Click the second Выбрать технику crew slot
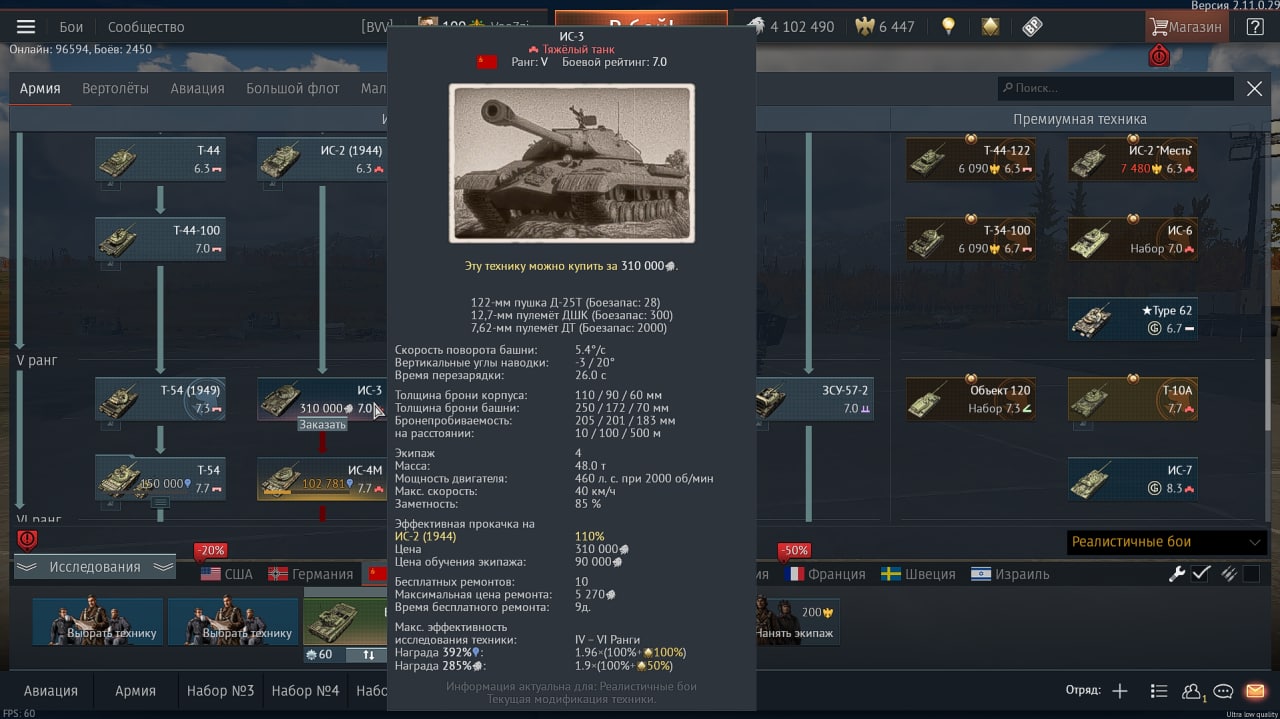This screenshot has height=719, width=1280. click(x=233, y=621)
